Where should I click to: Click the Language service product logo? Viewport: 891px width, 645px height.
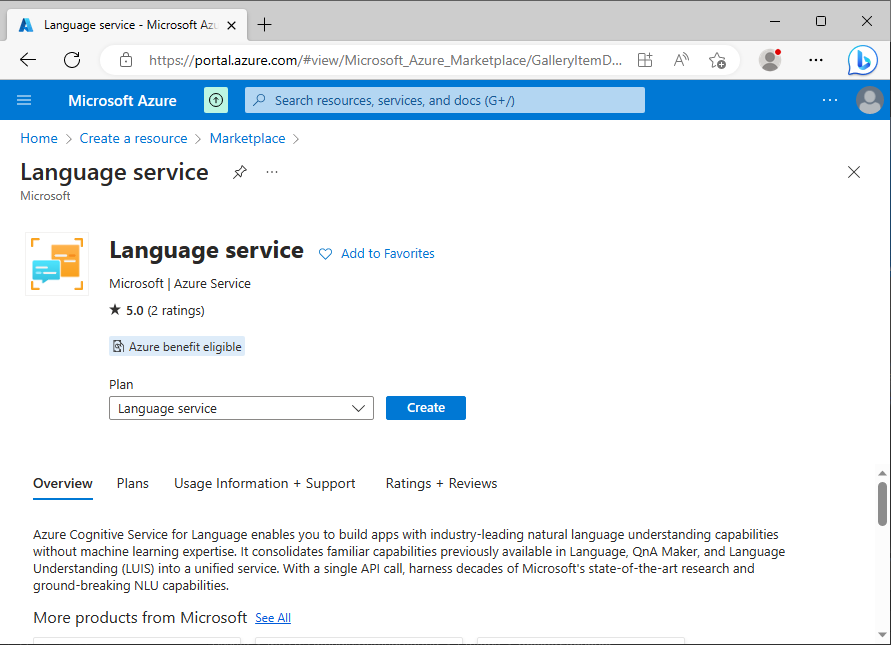[x=57, y=263]
